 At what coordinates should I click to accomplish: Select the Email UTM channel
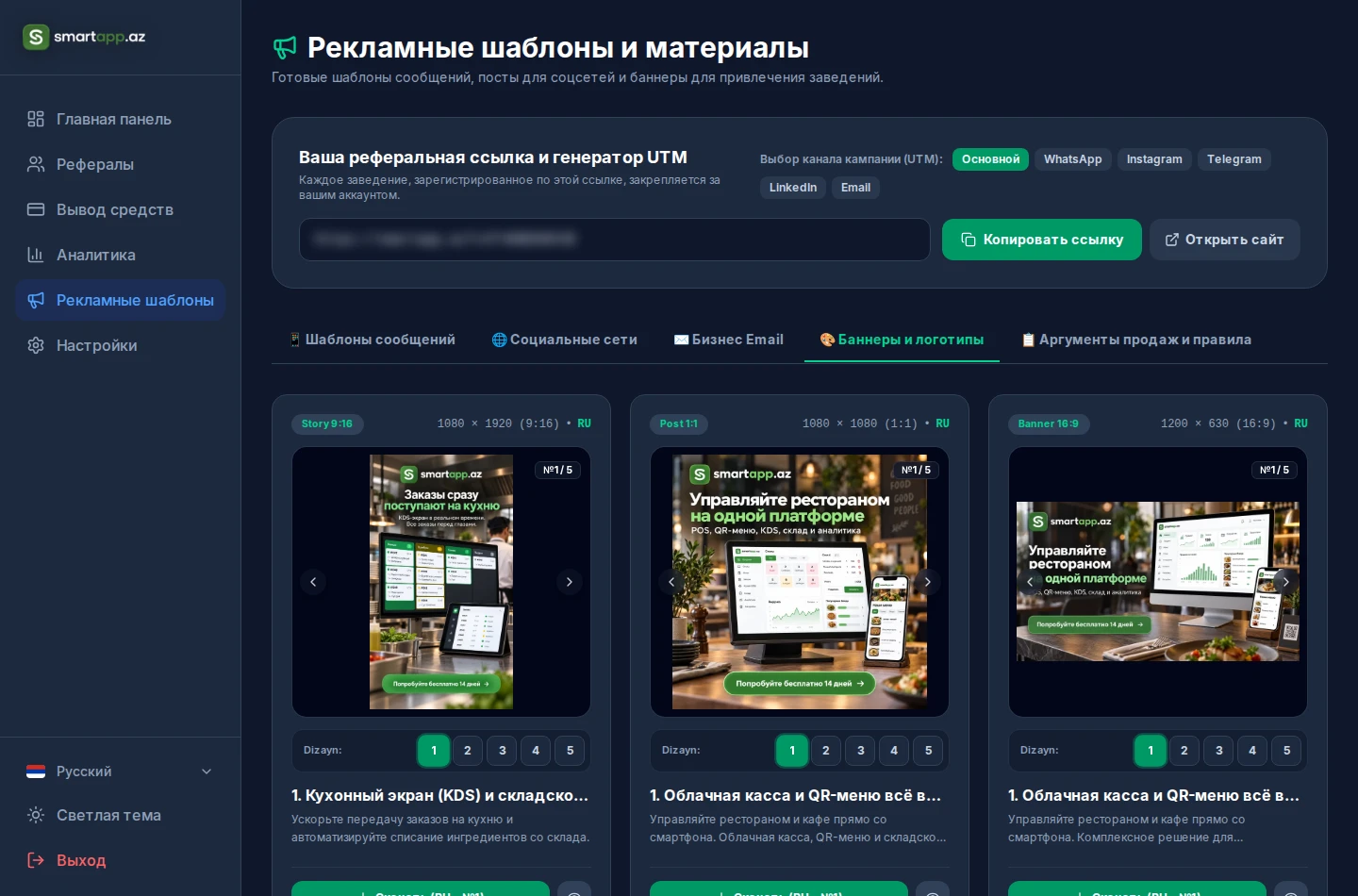pyautogui.click(x=855, y=188)
